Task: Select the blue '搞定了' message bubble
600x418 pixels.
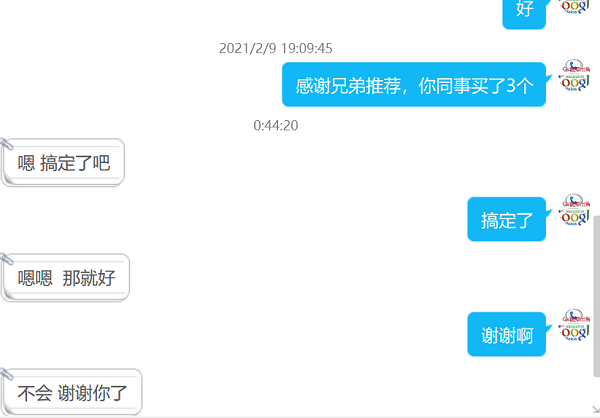Action: pos(506,219)
